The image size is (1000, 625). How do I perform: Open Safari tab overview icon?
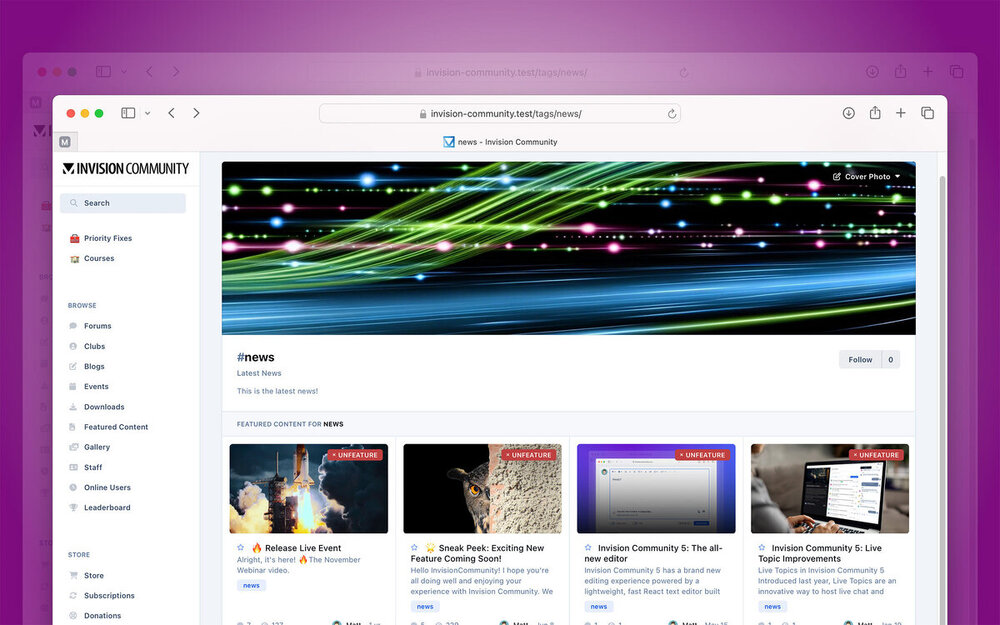coord(927,113)
